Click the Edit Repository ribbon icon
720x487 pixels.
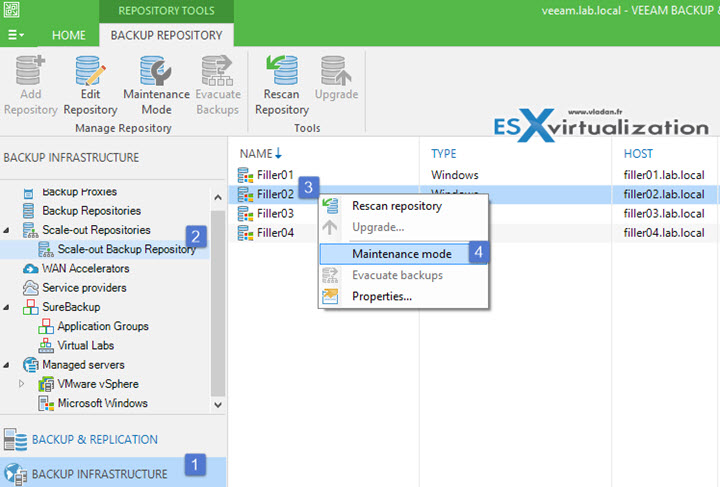coord(90,71)
